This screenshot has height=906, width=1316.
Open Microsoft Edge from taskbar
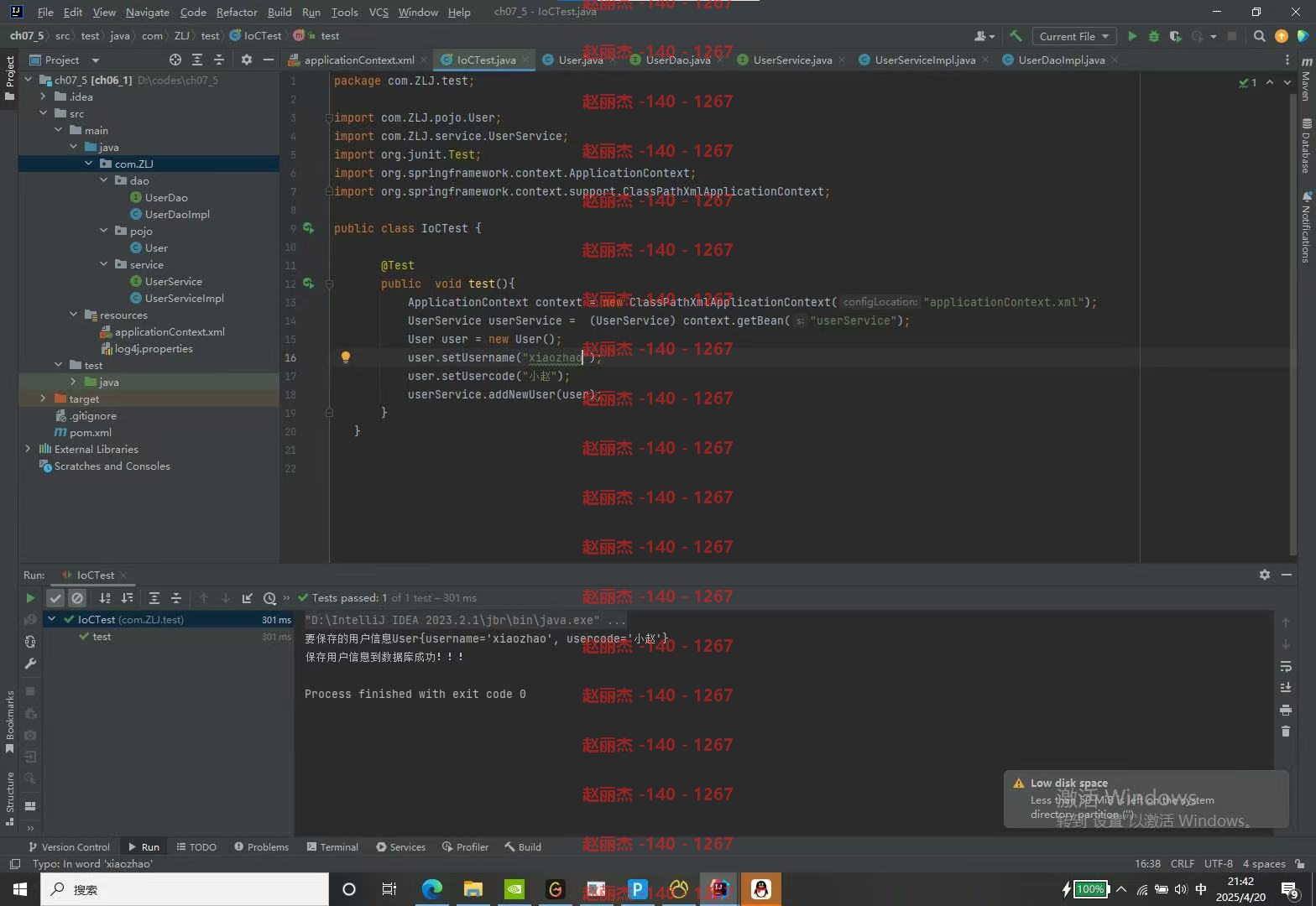pos(432,889)
